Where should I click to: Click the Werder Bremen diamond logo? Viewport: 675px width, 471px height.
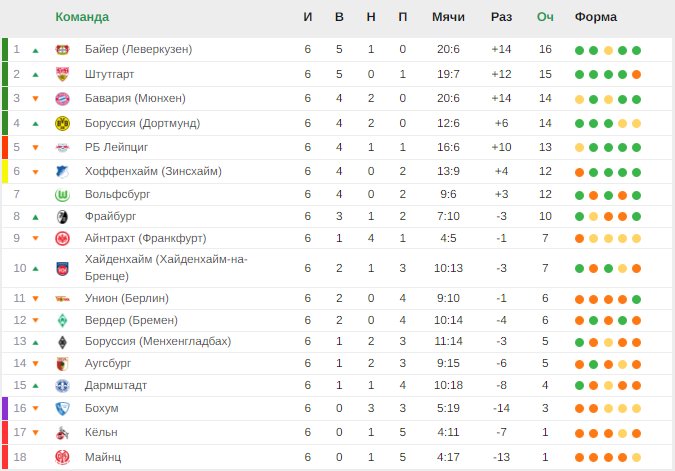(x=62, y=321)
